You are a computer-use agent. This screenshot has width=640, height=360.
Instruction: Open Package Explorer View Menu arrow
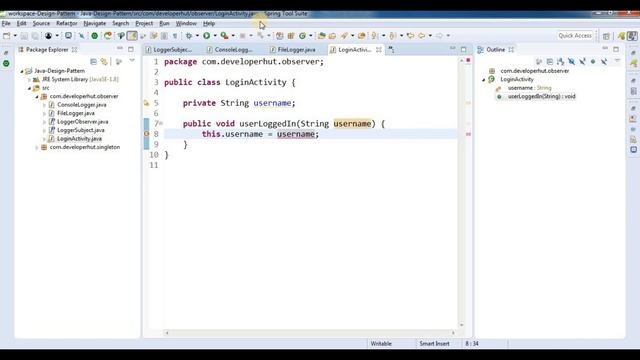pos(132,61)
